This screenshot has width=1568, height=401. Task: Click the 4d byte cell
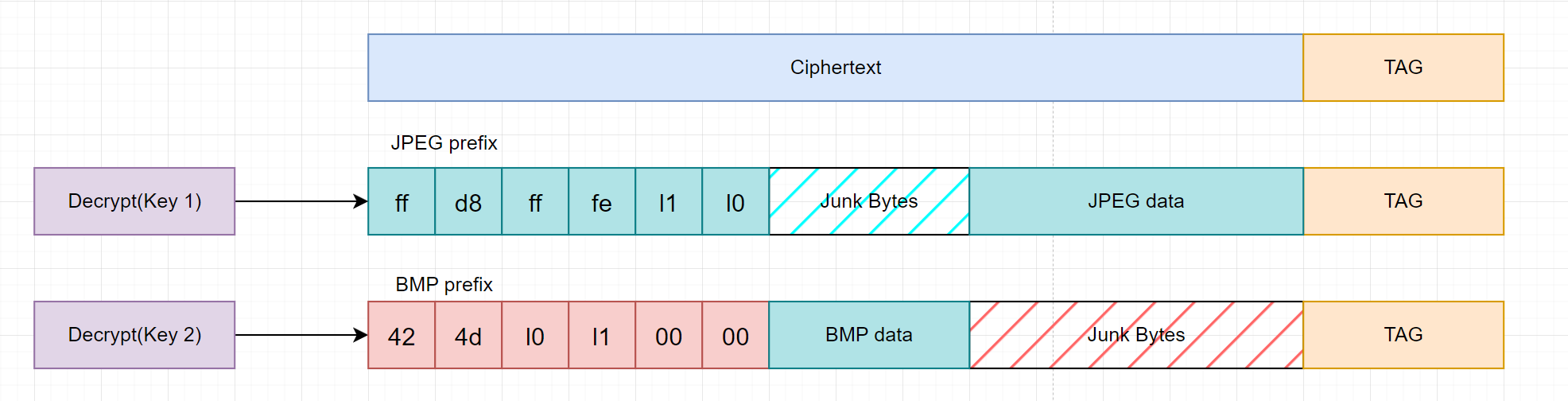pos(468,336)
